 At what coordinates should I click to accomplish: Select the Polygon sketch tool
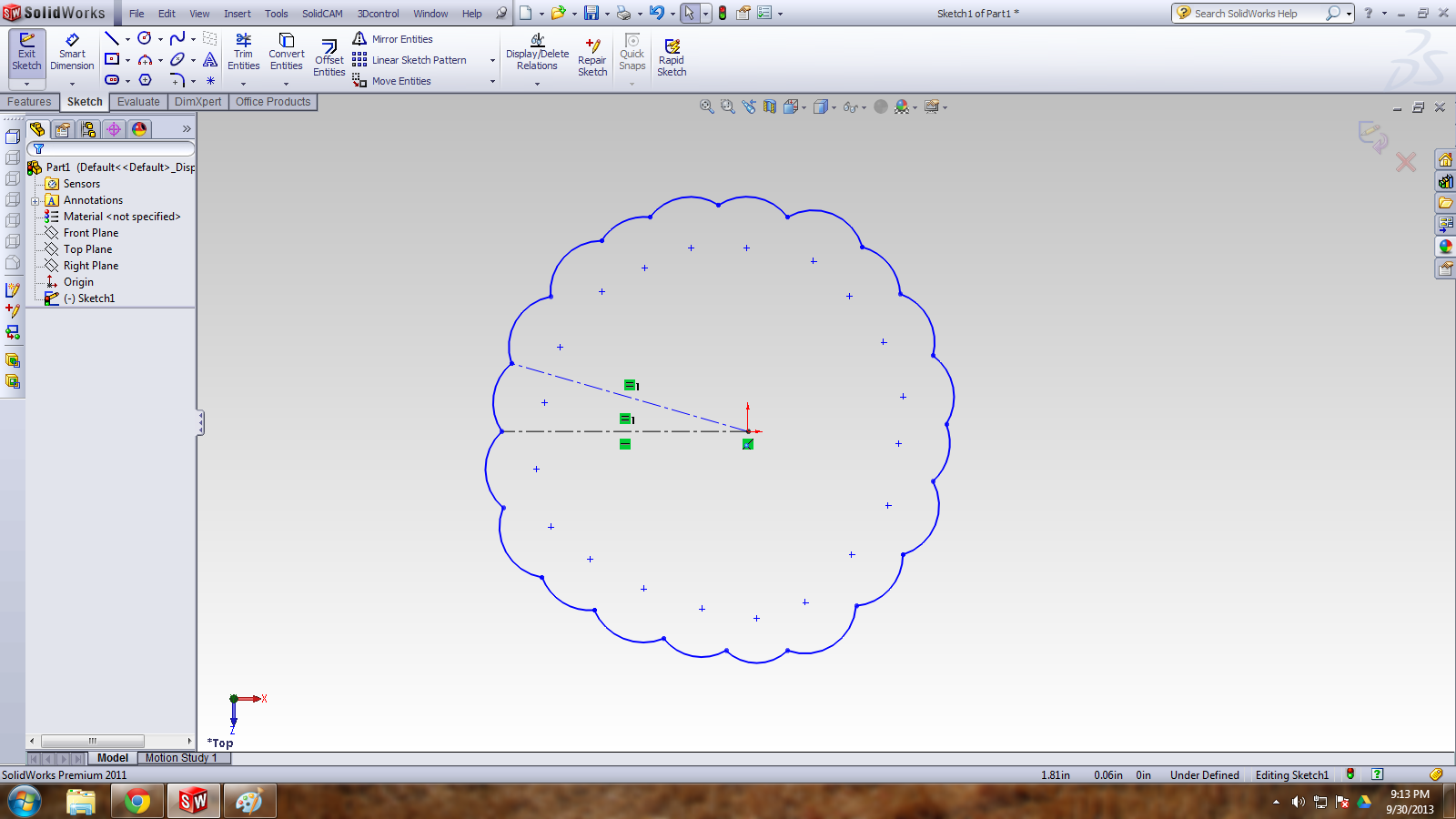[145, 80]
